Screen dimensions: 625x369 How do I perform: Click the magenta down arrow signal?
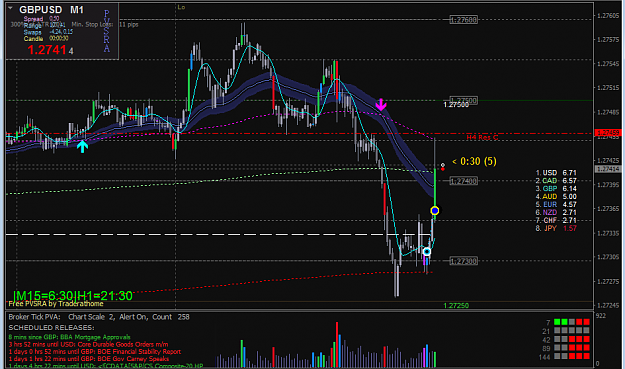[381, 104]
